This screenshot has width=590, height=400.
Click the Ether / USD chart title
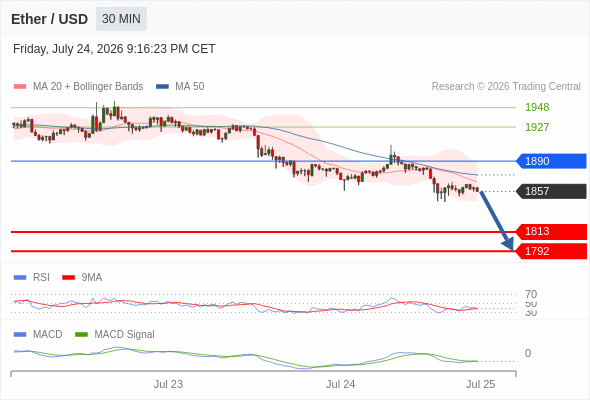tap(49, 19)
